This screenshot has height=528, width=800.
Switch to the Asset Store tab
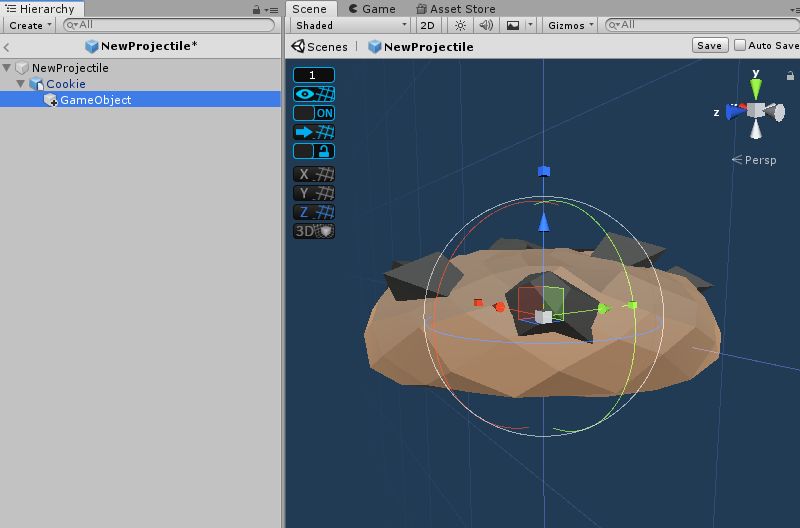(x=456, y=9)
